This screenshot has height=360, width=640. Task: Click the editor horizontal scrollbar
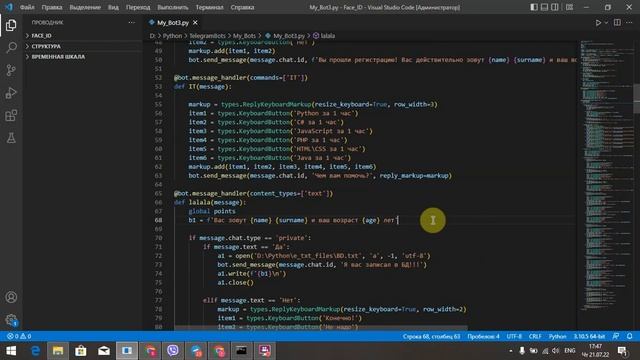tap(321, 327)
